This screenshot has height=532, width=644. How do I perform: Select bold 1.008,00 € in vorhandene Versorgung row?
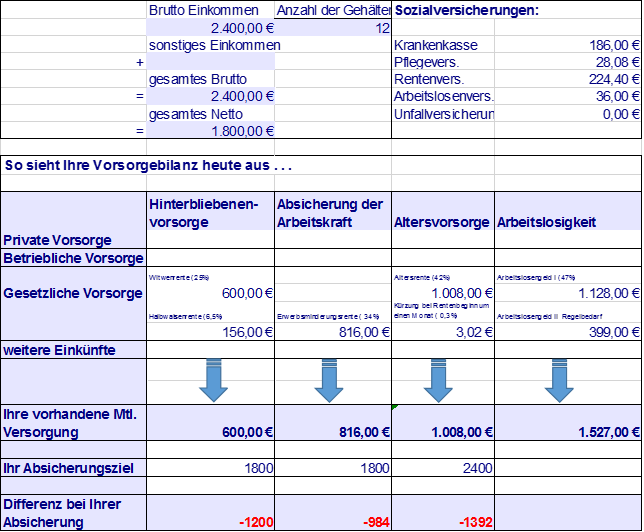(x=462, y=432)
